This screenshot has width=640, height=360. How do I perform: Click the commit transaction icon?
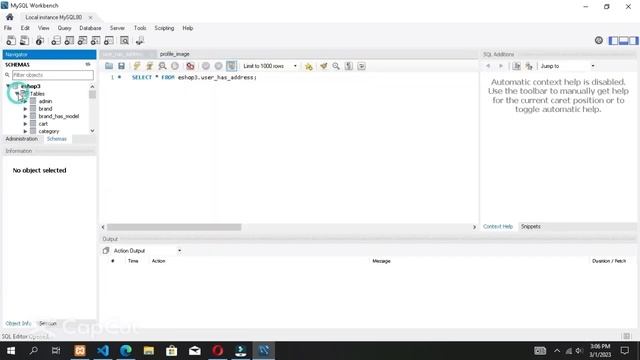coord(206,66)
